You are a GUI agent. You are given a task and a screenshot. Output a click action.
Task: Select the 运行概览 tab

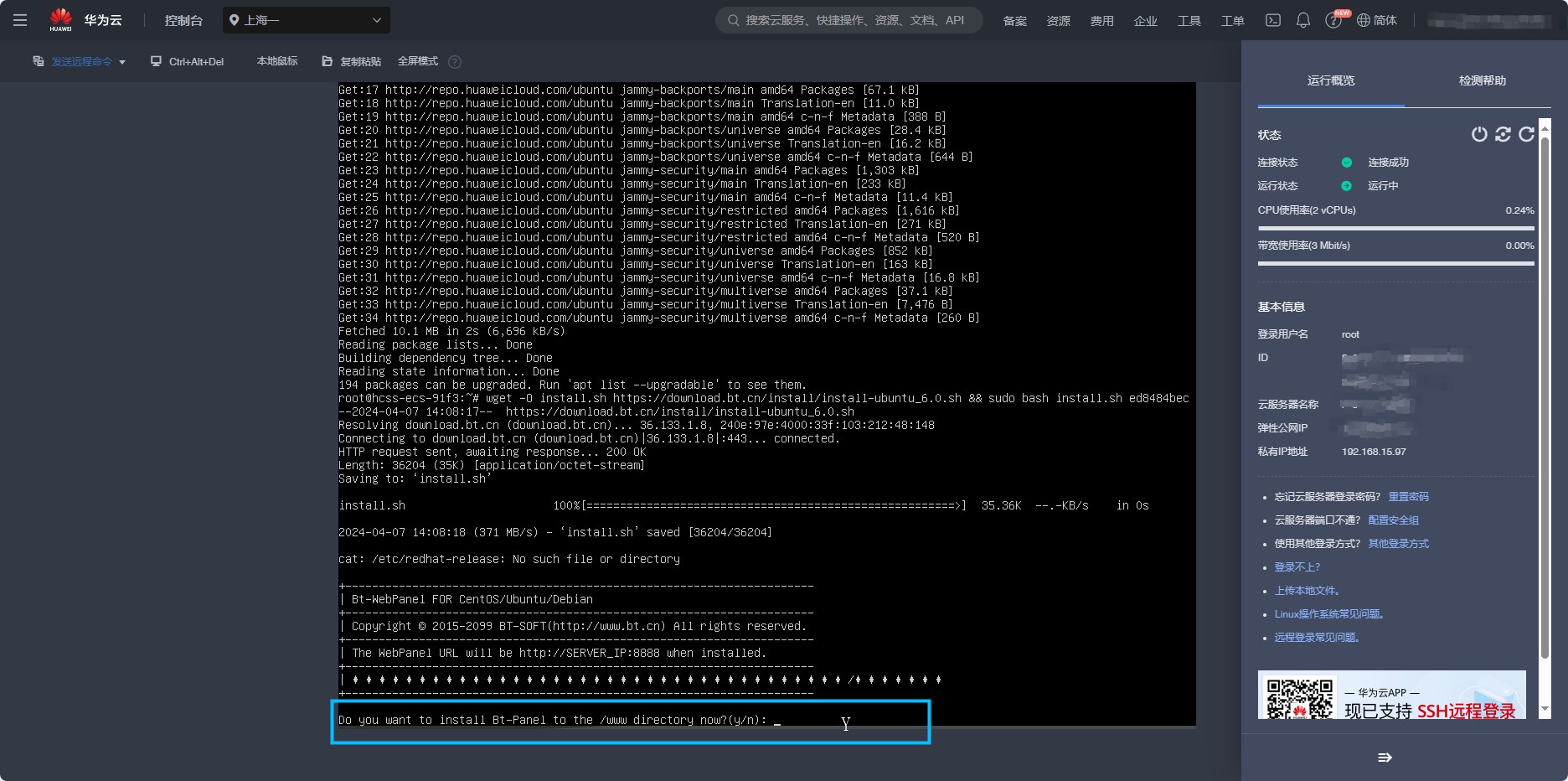(1331, 80)
